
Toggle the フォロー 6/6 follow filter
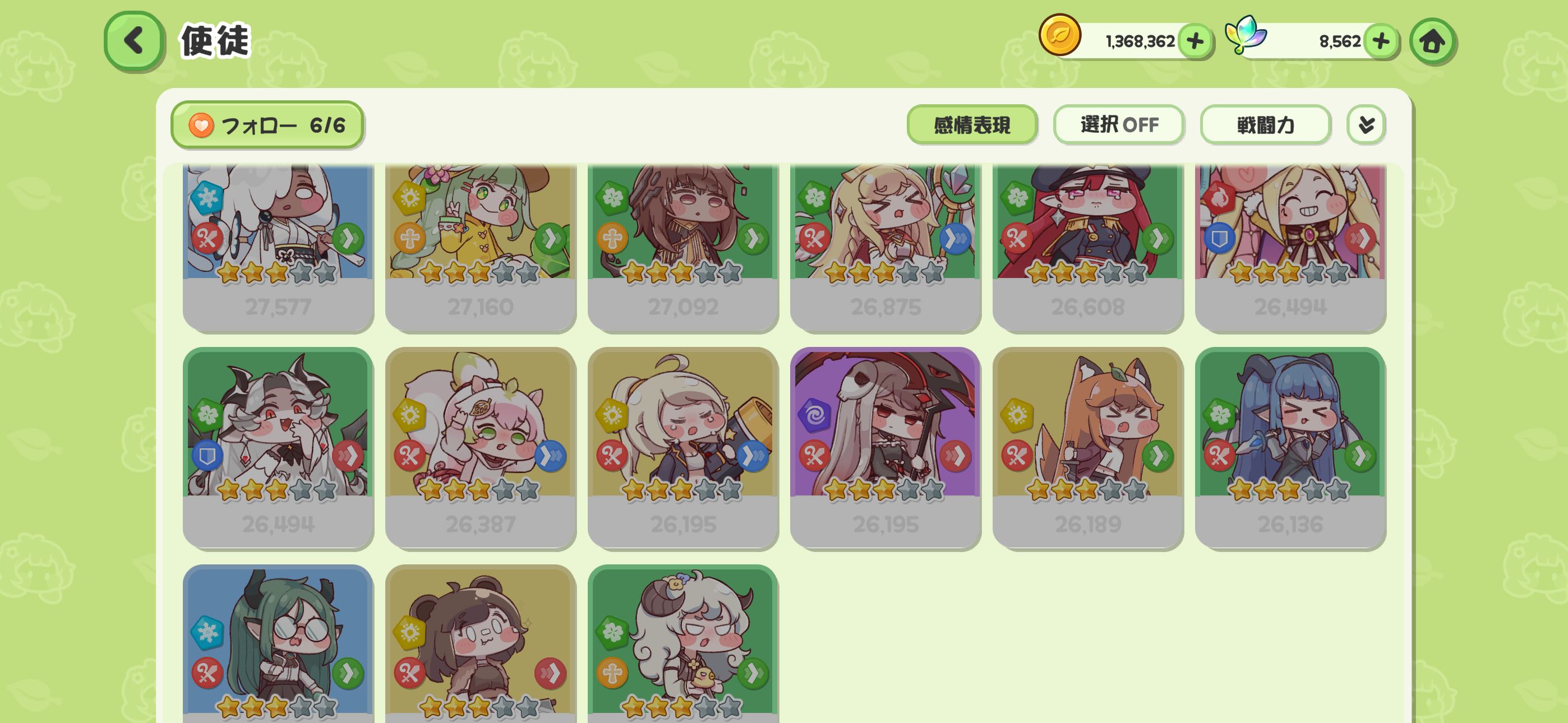pyautogui.click(x=267, y=125)
